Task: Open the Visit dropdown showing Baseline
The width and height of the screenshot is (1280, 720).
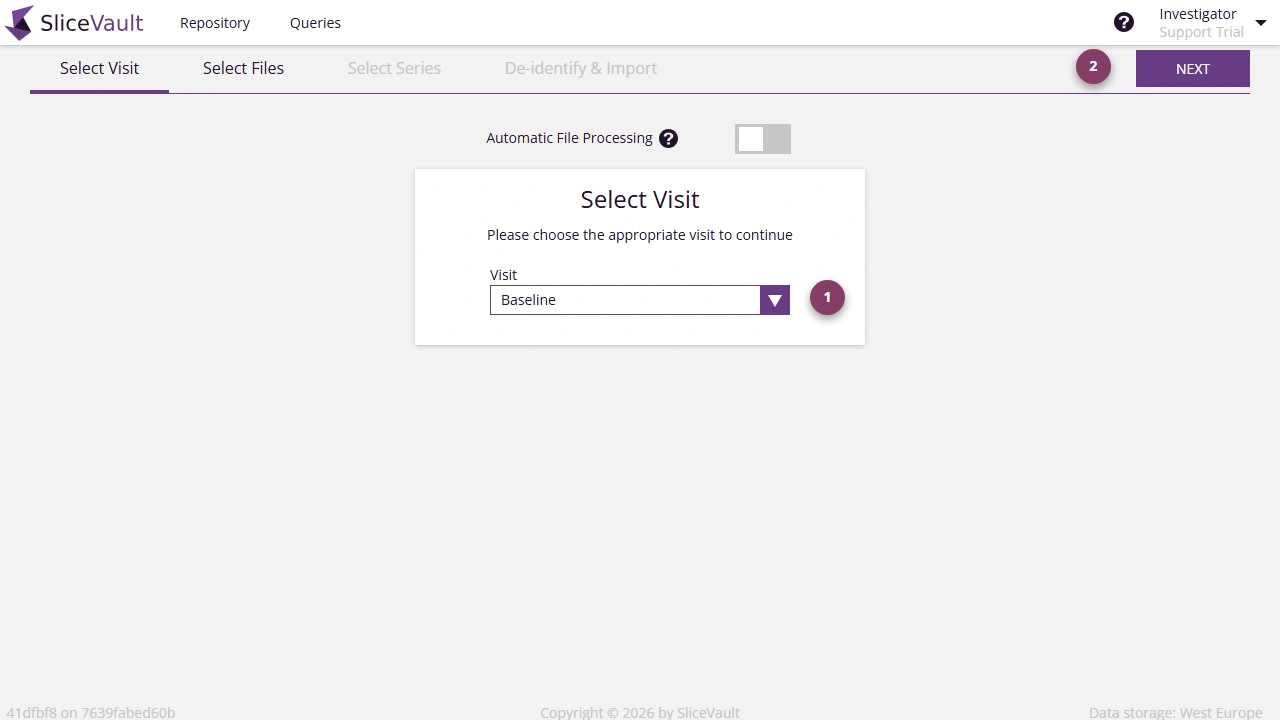Action: (625, 299)
